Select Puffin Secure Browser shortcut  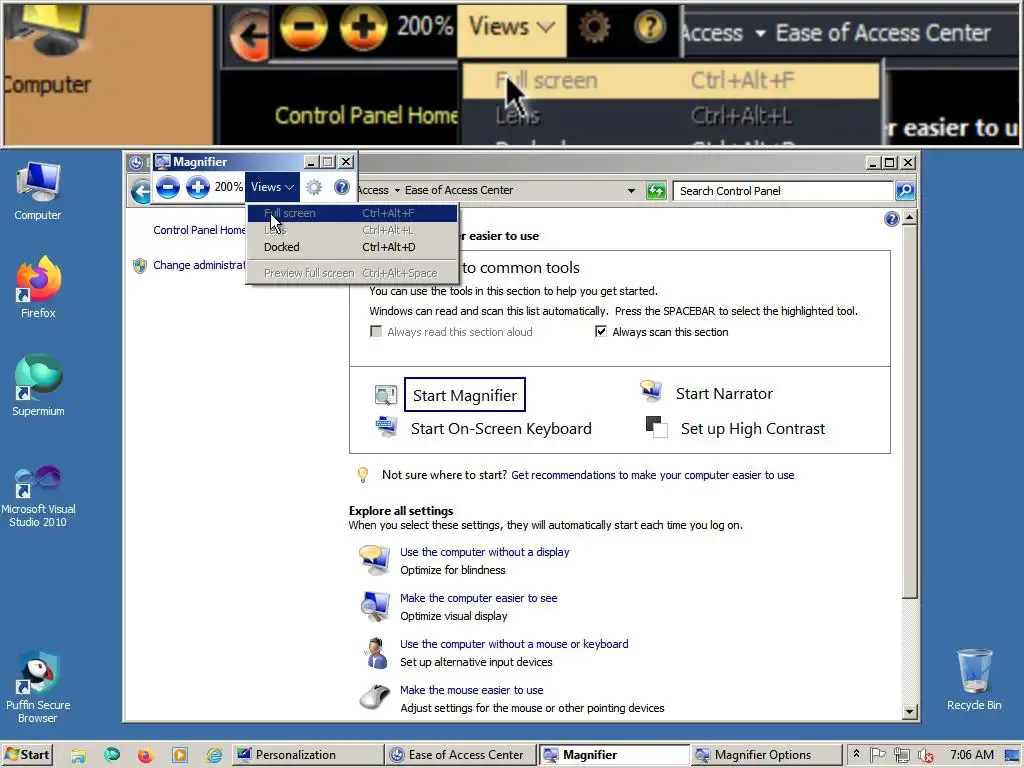[x=38, y=687]
